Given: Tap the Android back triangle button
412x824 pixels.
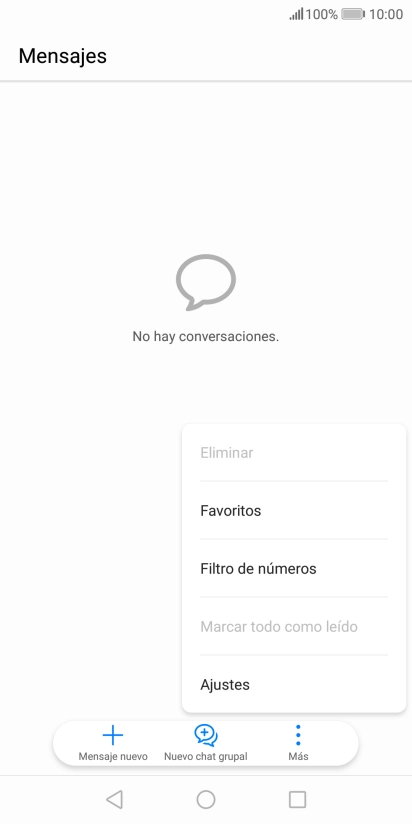Looking at the screenshot, I should tap(114, 799).
